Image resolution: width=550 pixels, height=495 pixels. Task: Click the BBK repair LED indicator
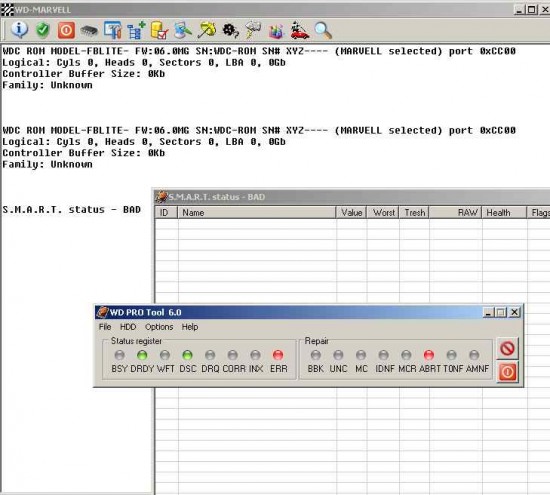316,355
